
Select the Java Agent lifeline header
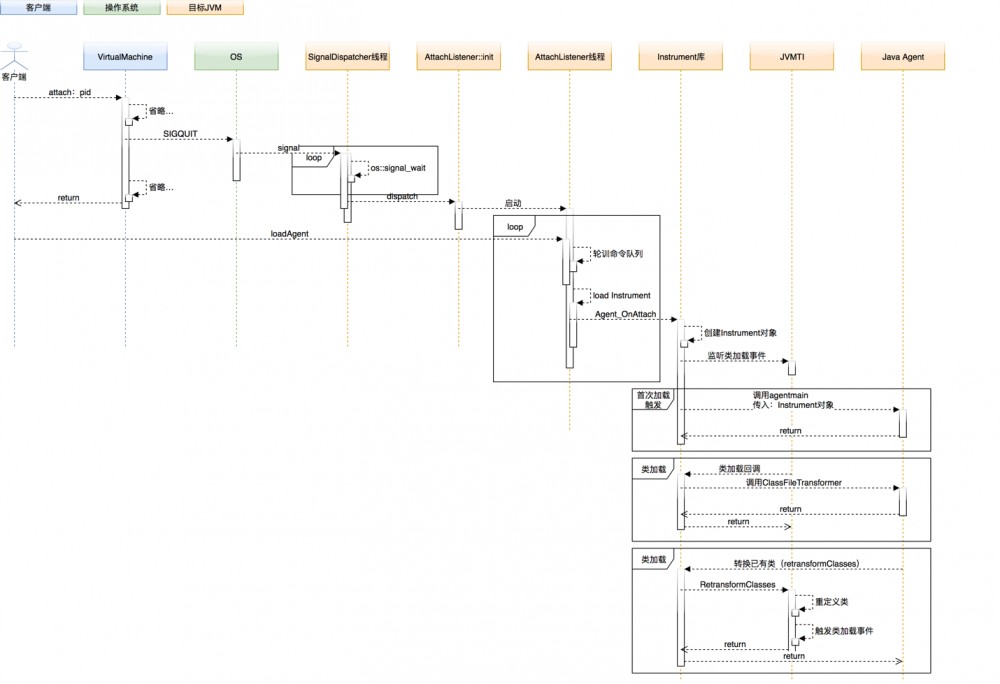[902, 57]
